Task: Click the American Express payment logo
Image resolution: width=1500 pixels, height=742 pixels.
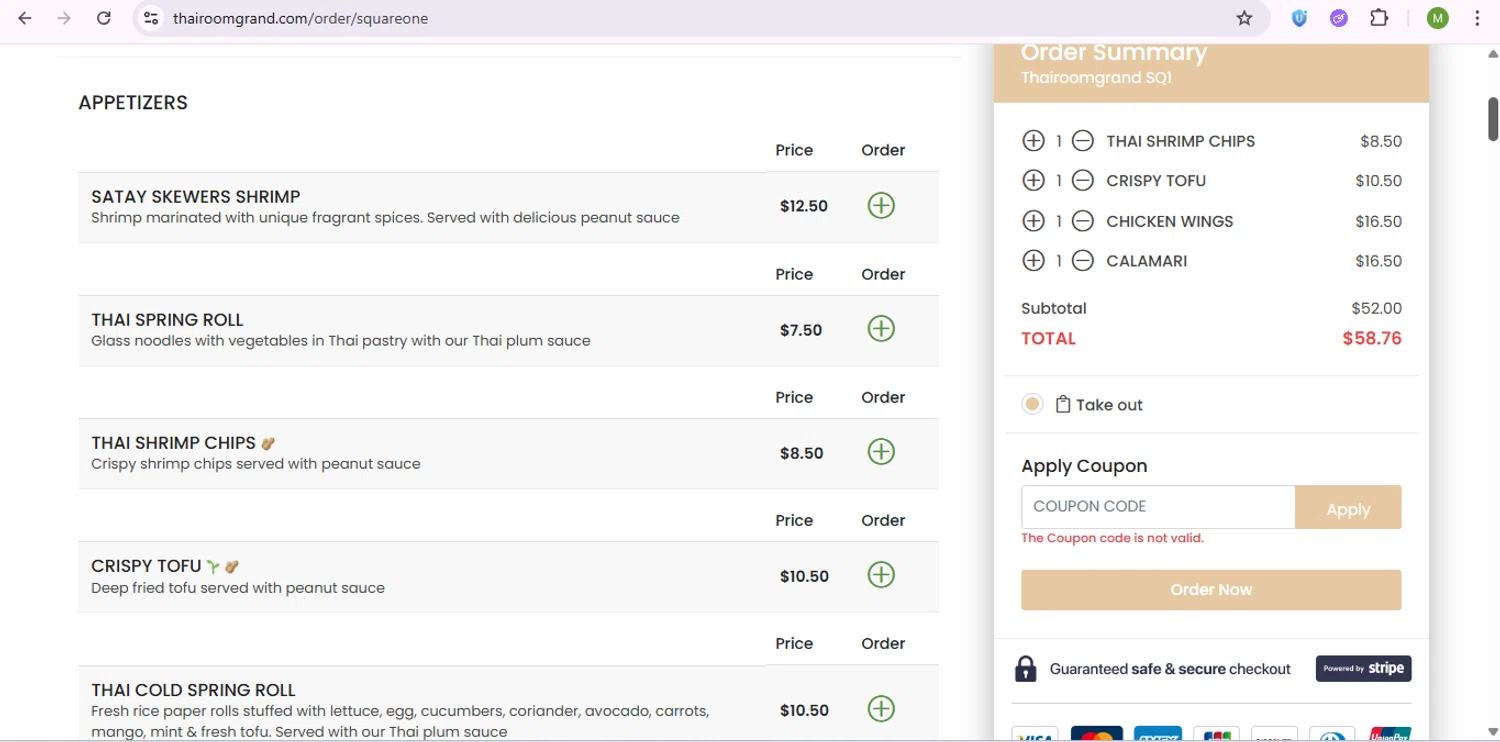Action: pyautogui.click(x=1158, y=735)
